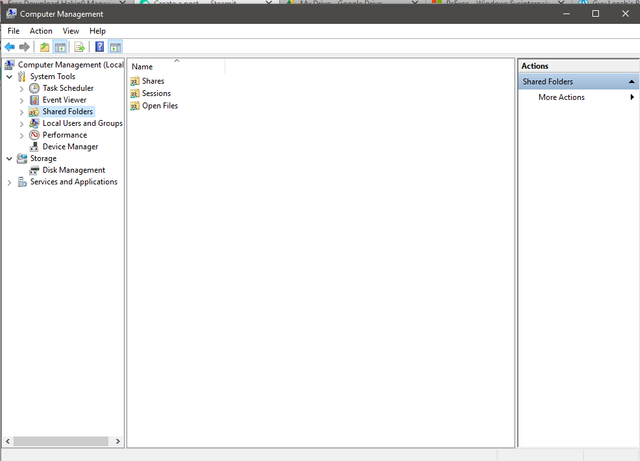Select Shares in the list

tap(153, 81)
